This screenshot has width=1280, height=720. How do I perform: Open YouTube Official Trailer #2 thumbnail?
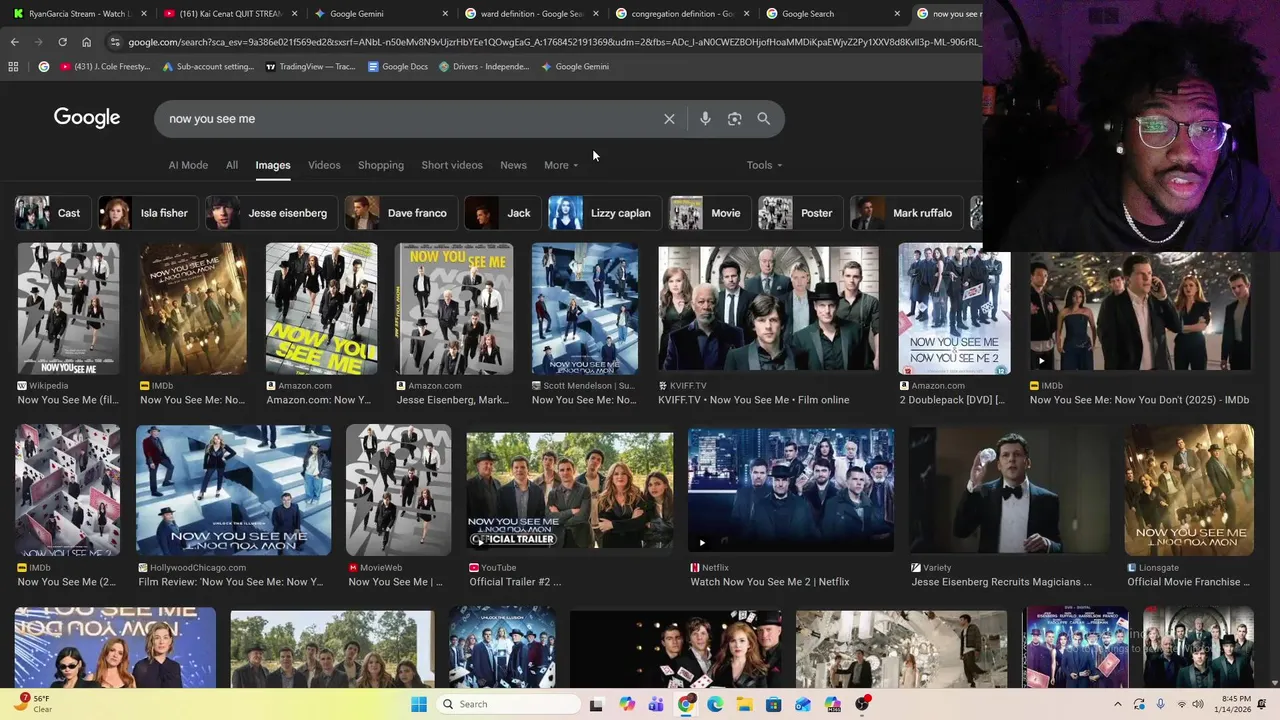(570, 490)
